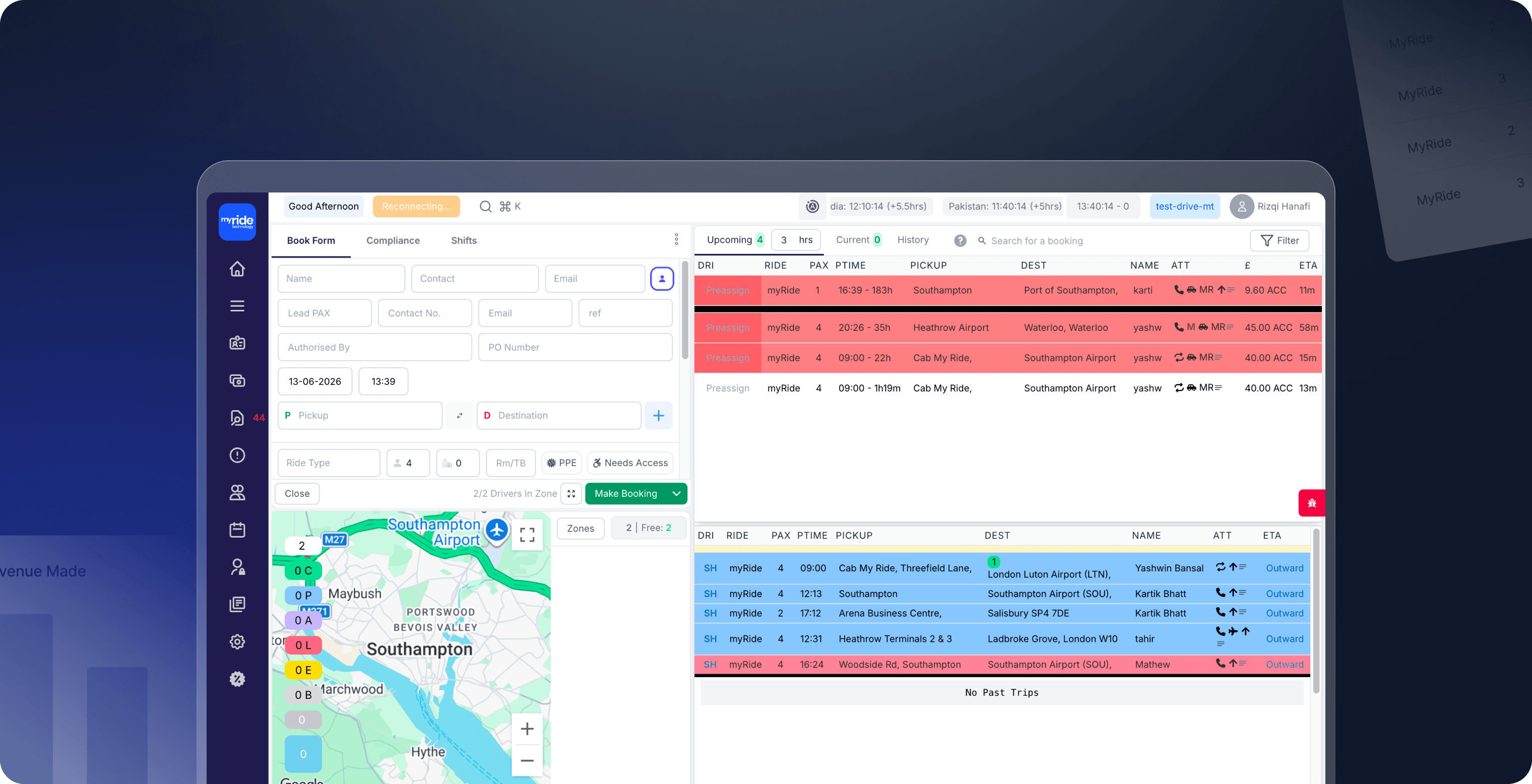The height and width of the screenshot is (784, 1532).
Task: Open the Filter dropdown
Action: pyautogui.click(x=1279, y=241)
